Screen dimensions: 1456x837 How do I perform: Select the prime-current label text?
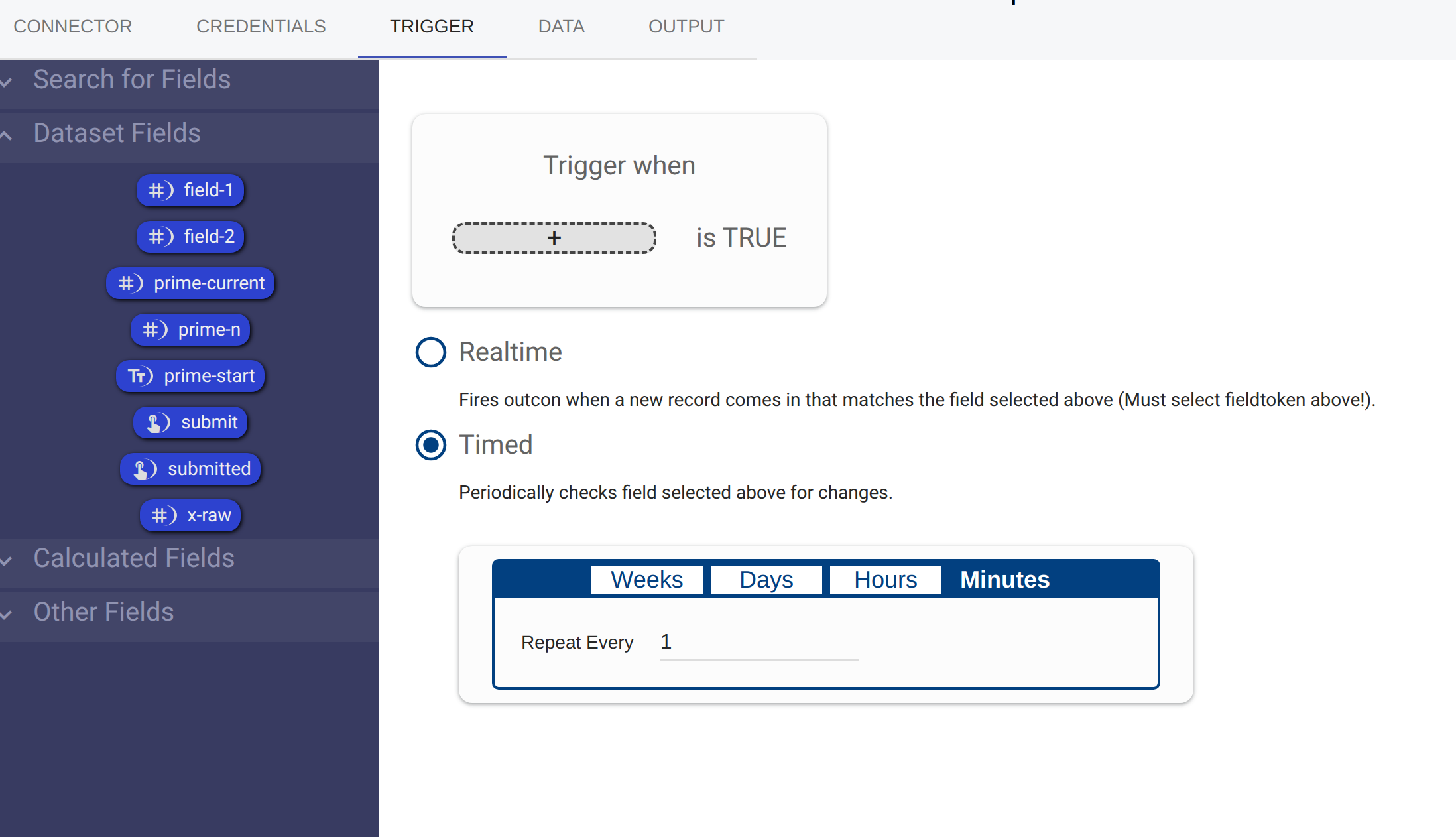[210, 283]
